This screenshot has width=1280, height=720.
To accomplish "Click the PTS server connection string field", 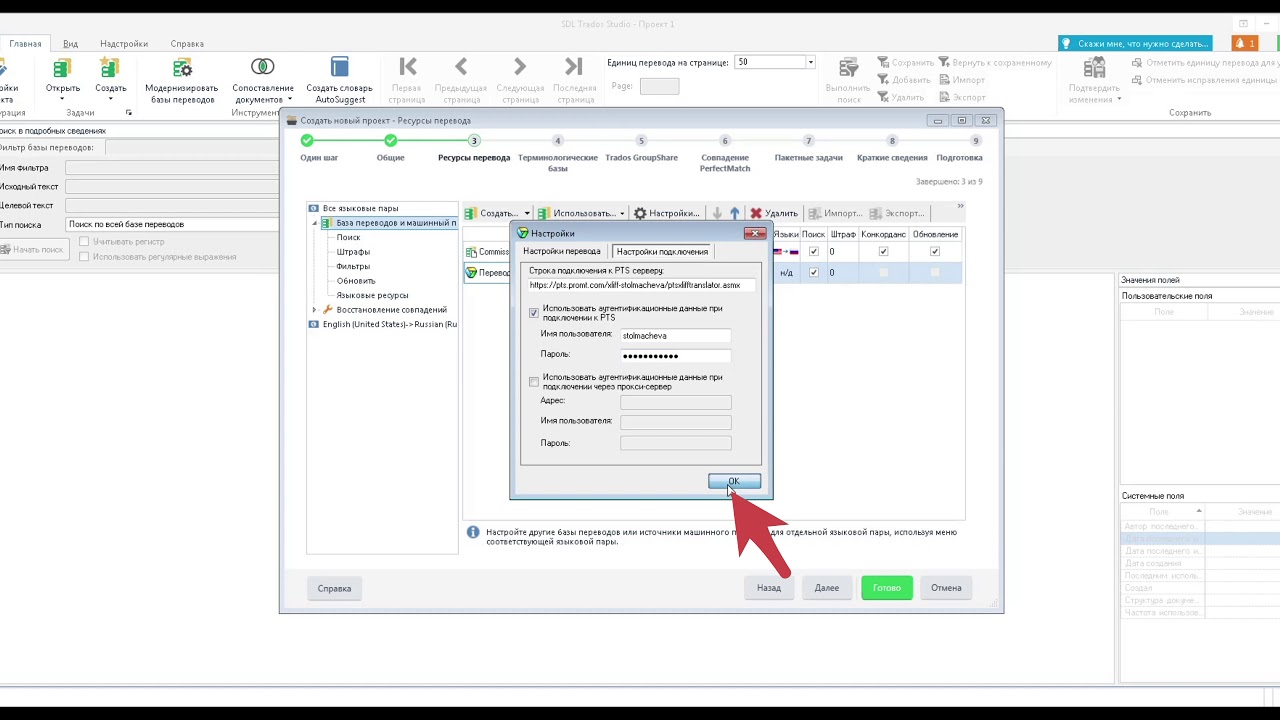I will 640,285.
